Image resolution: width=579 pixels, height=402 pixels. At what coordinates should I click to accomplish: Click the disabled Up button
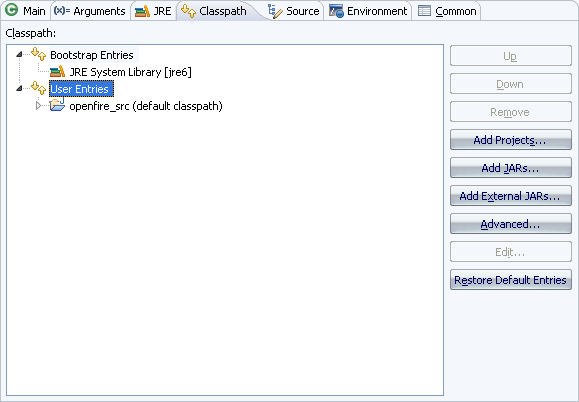[x=511, y=56]
